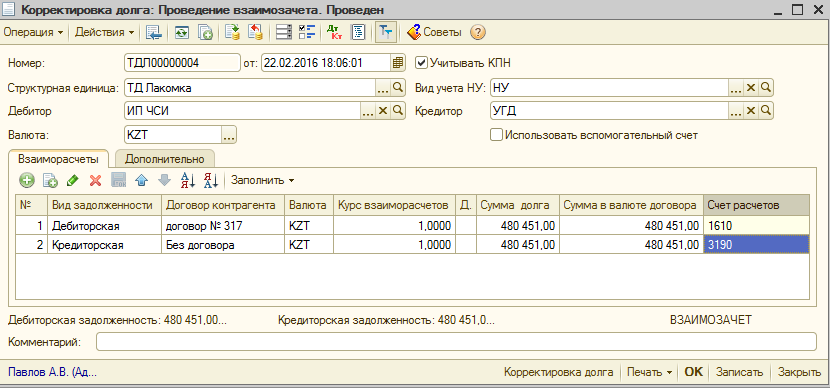
Task: Open the Печать dropdown at the bottom
Action: (x=649, y=372)
